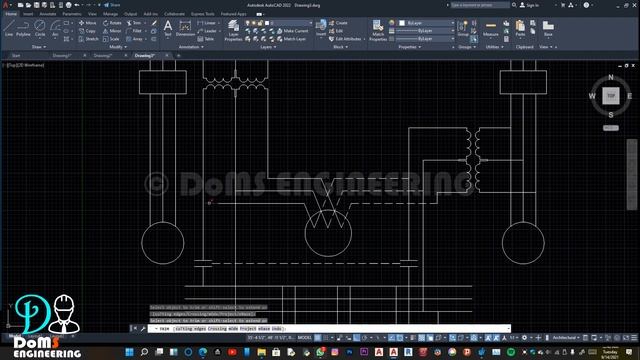The width and height of the screenshot is (640, 360).
Task: Open taskbar search
Action: click(144, 352)
